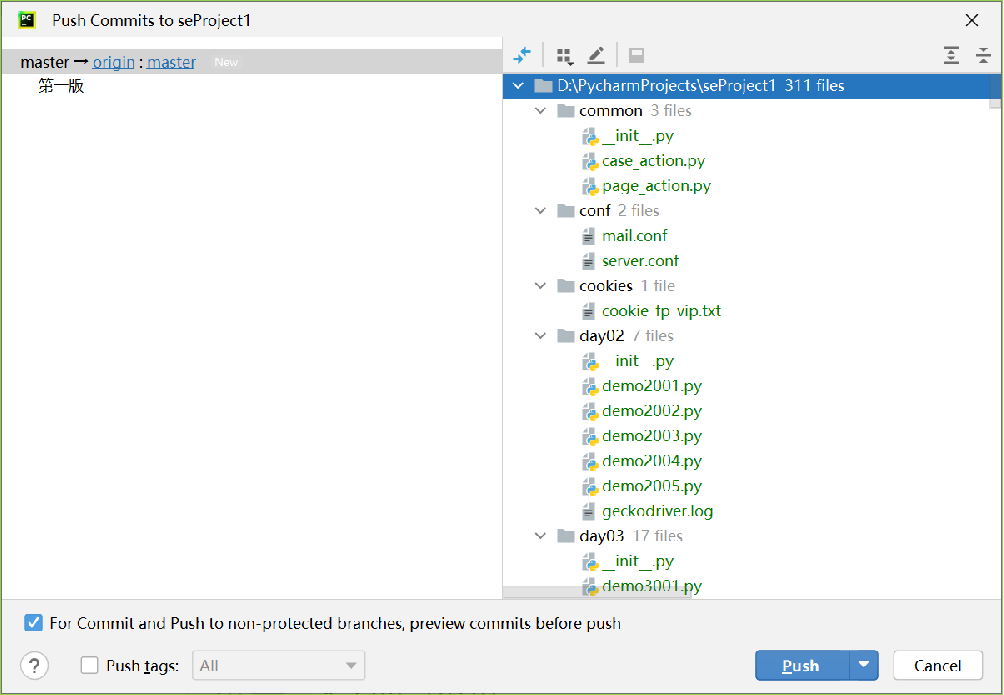Click the common folder icon
Viewport: 1004px width, 695px height.
565,111
